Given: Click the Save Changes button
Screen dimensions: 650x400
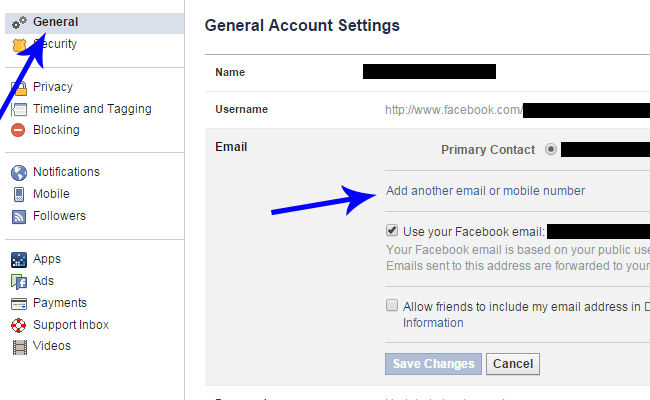Looking at the screenshot, I should coord(433,364).
